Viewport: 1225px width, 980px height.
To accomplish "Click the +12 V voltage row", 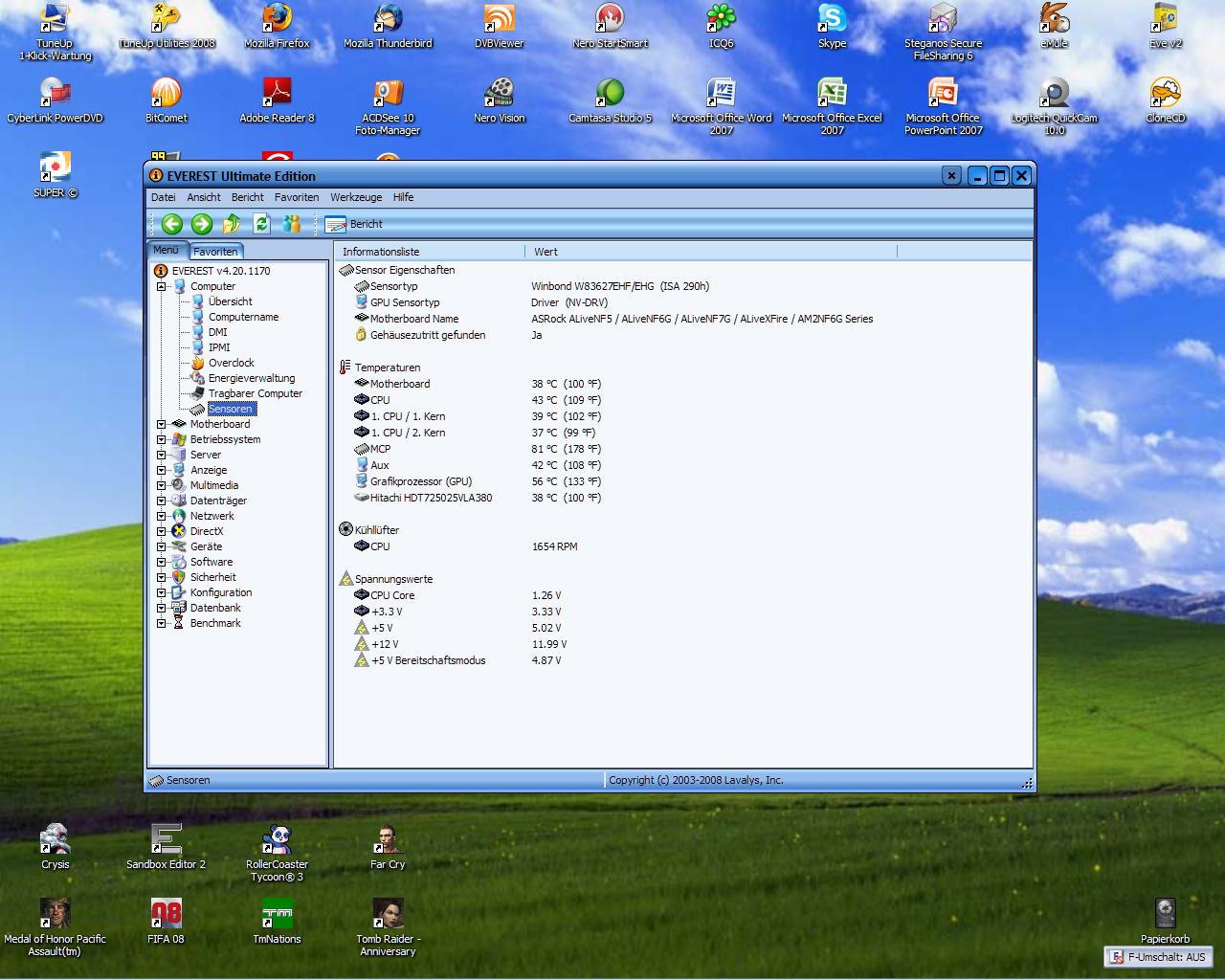I will [x=460, y=644].
